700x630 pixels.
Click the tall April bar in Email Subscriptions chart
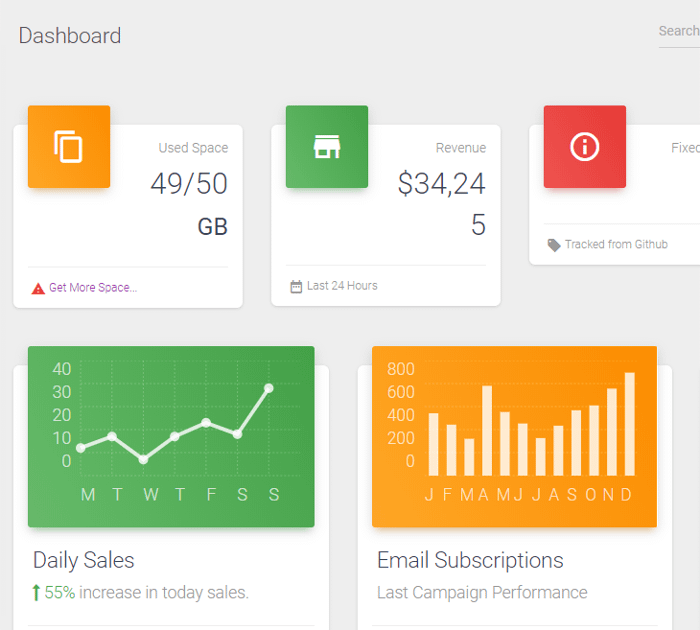pos(487,431)
